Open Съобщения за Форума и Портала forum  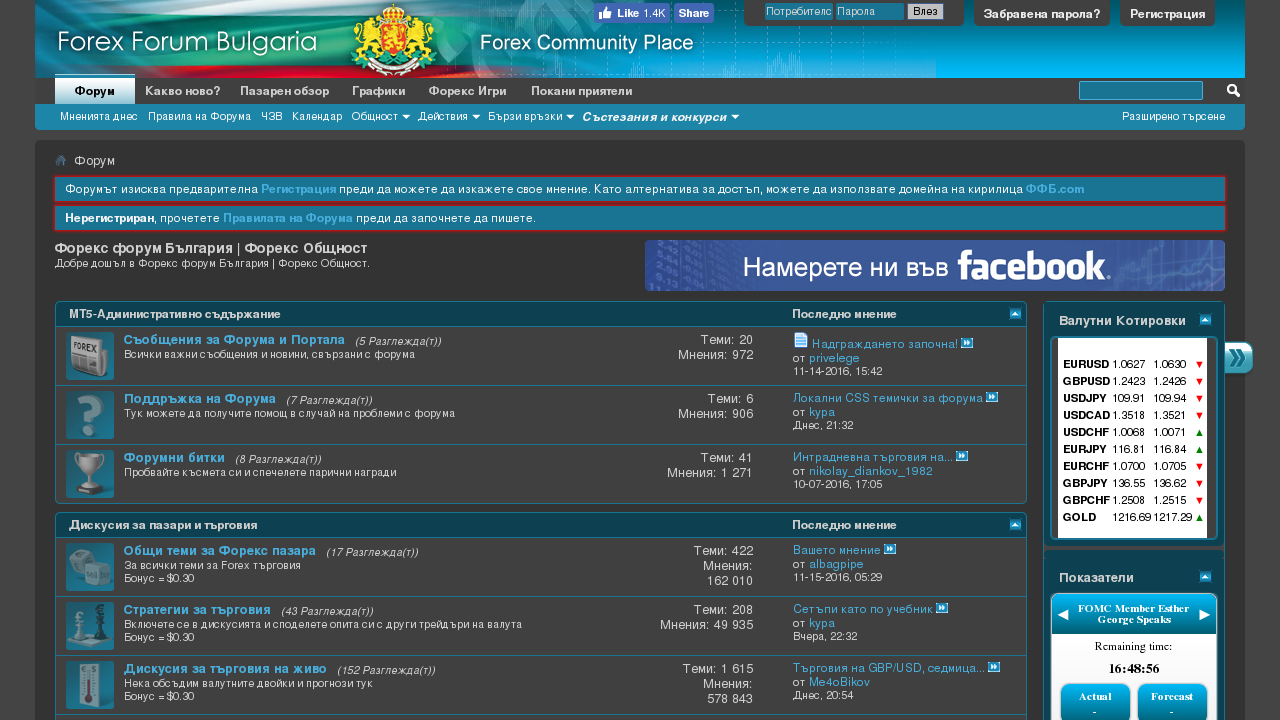[234, 340]
